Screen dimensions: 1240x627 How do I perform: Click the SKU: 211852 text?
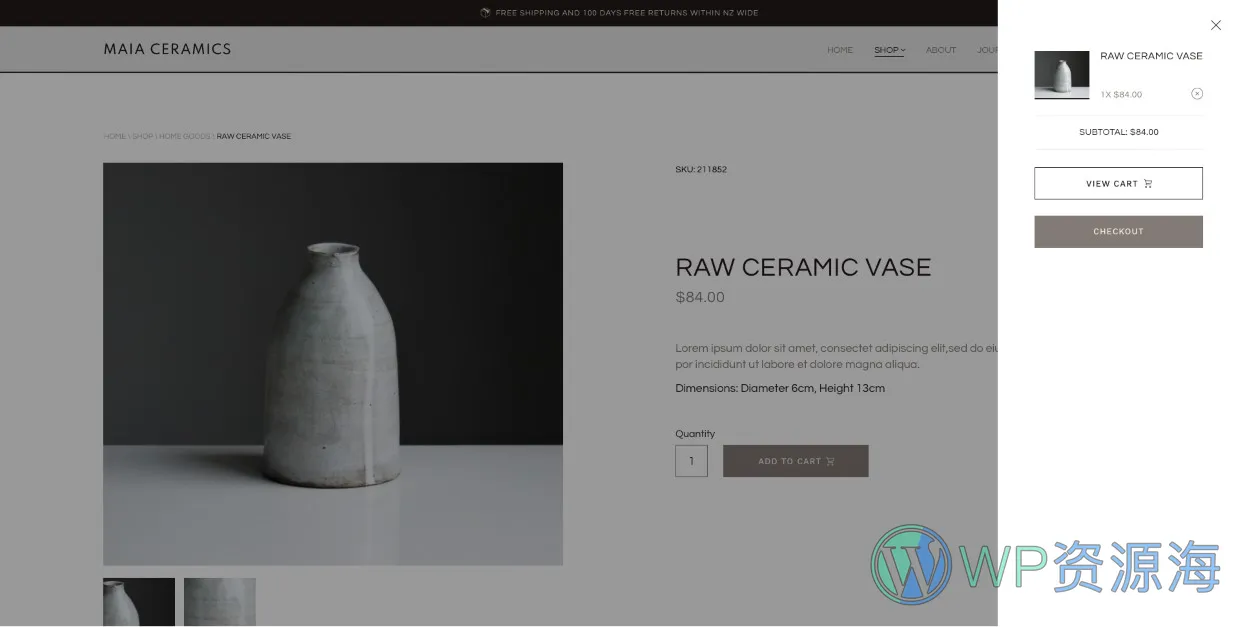click(701, 170)
